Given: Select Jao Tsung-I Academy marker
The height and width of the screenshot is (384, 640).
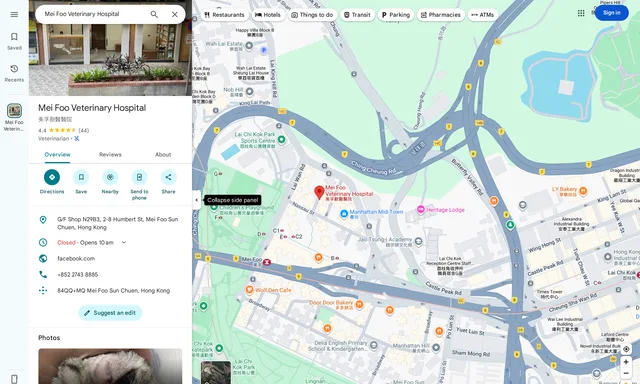Looking at the screenshot, I should point(418,242).
